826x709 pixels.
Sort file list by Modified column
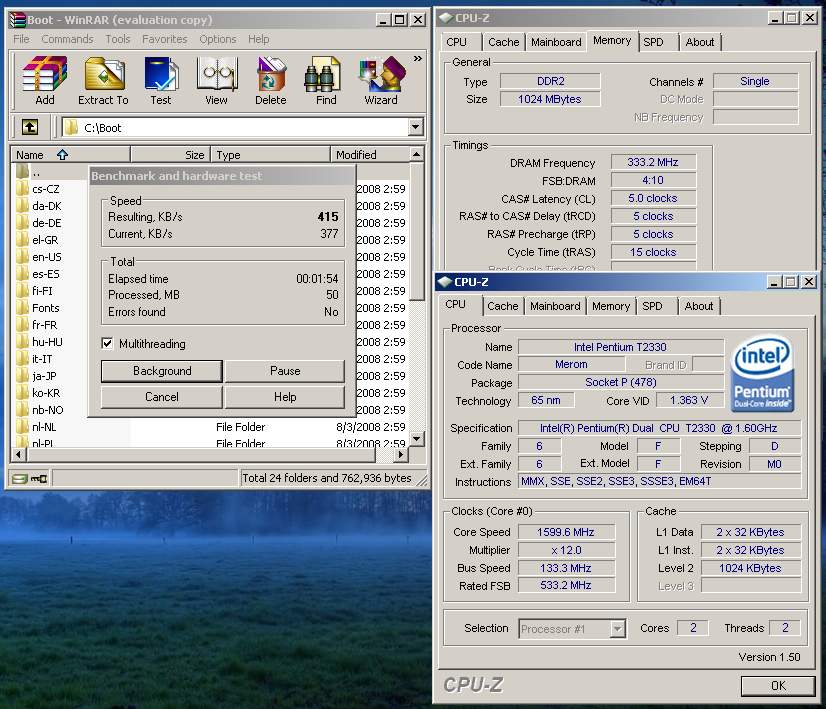[369, 155]
